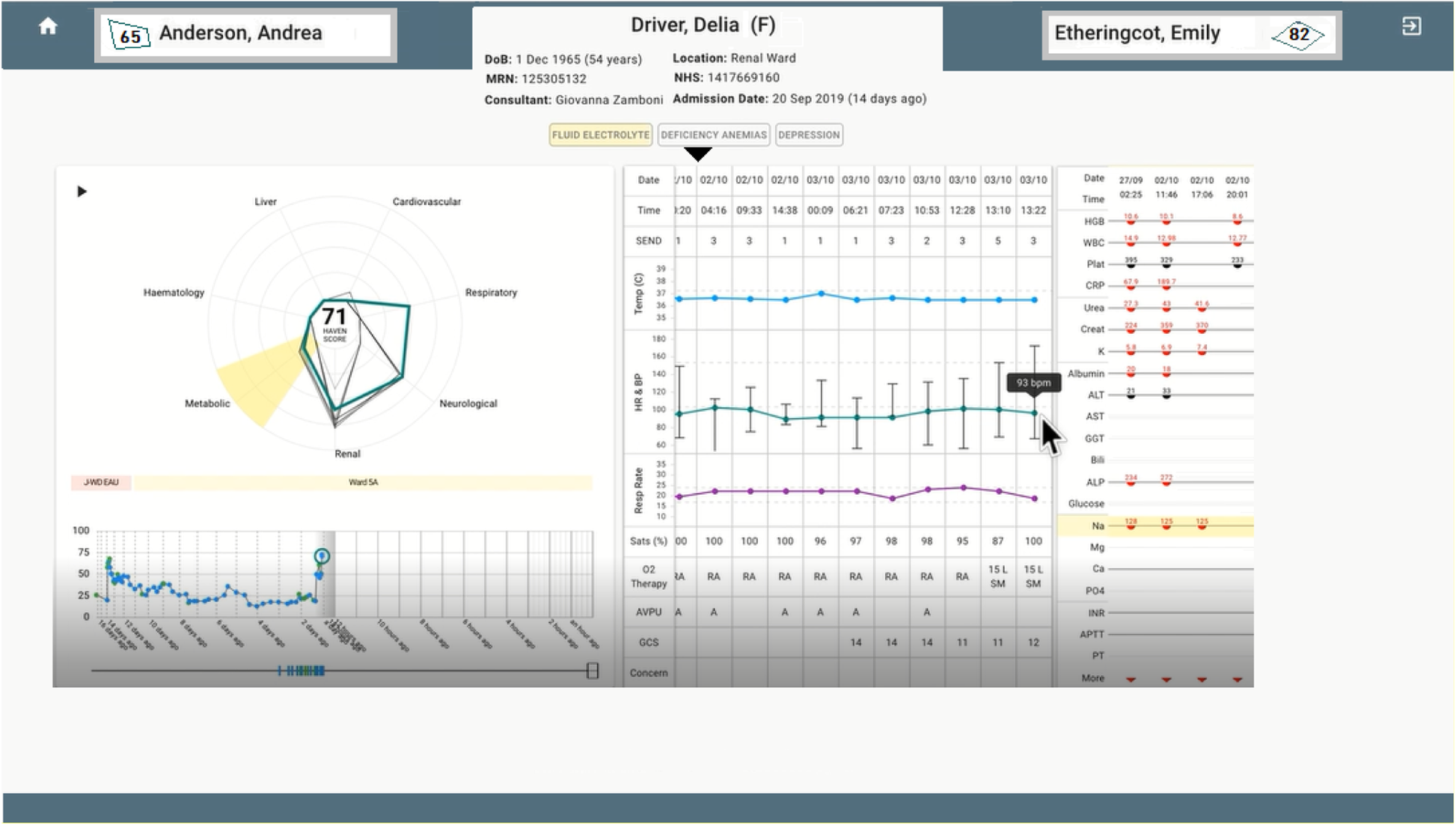Image resolution: width=1456 pixels, height=825 pixels.
Task: Click the 15 L SM entry at 13:10
Action: coord(997,576)
